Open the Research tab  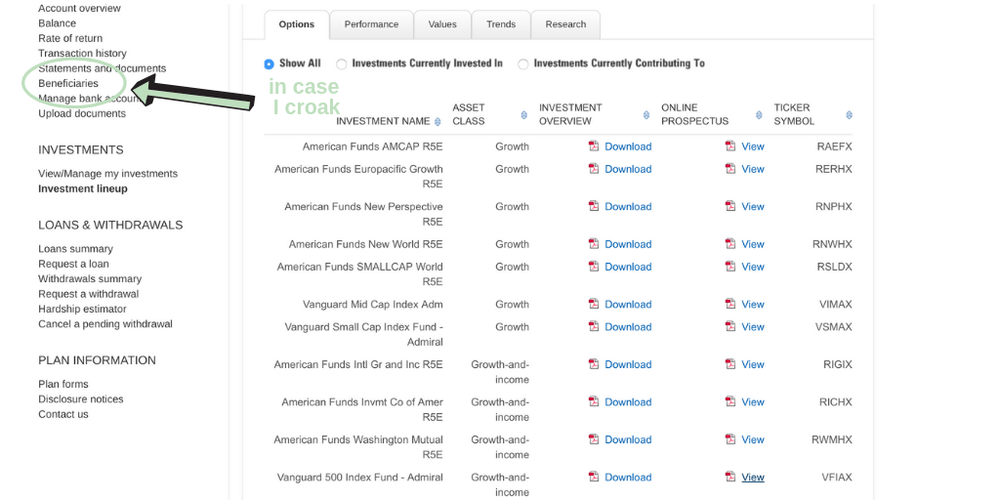(566, 24)
